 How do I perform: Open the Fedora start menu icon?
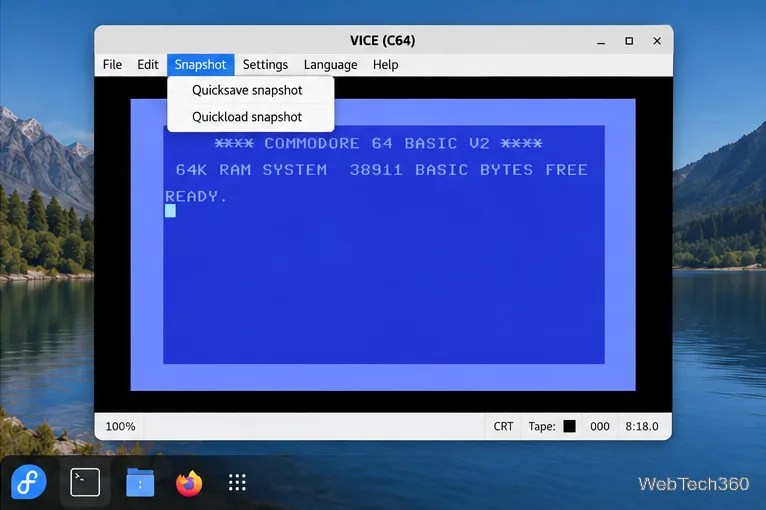pos(29,482)
